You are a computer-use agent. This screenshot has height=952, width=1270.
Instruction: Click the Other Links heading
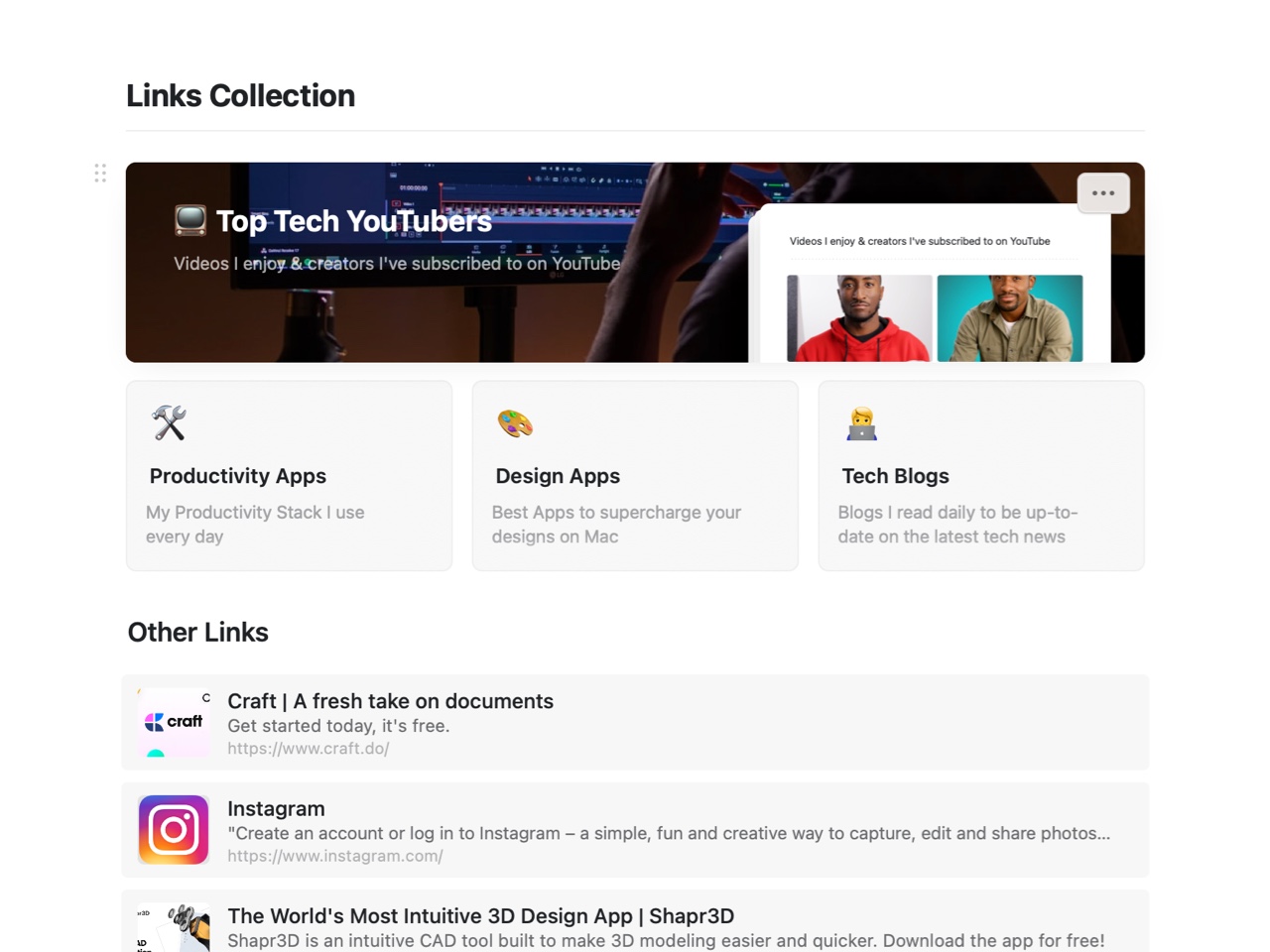click(x=197, y=632)
